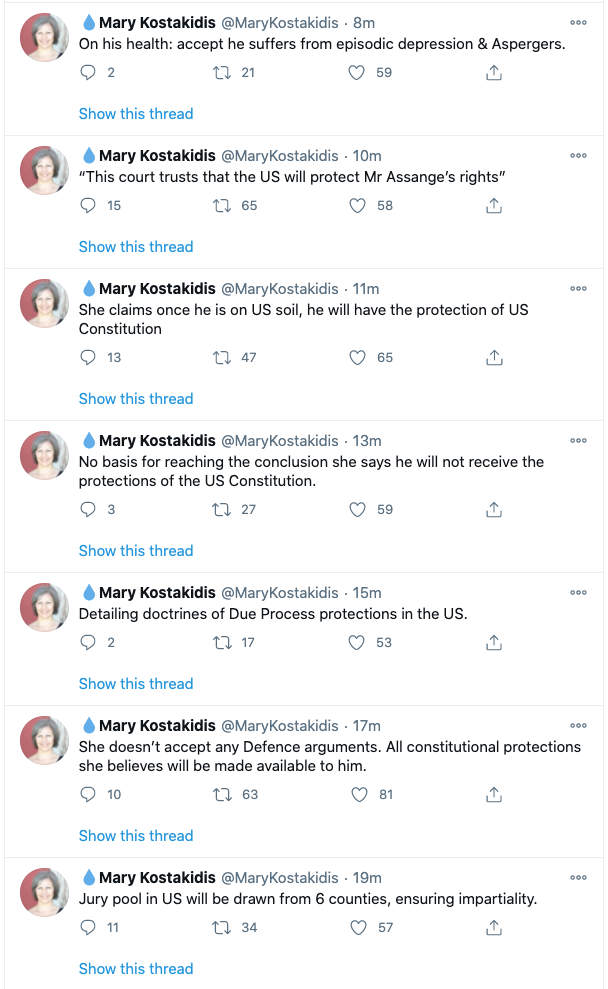The image size is (608, 989).
Task: Open more options on the 19m tweet
Action: (x=578, y=878)
